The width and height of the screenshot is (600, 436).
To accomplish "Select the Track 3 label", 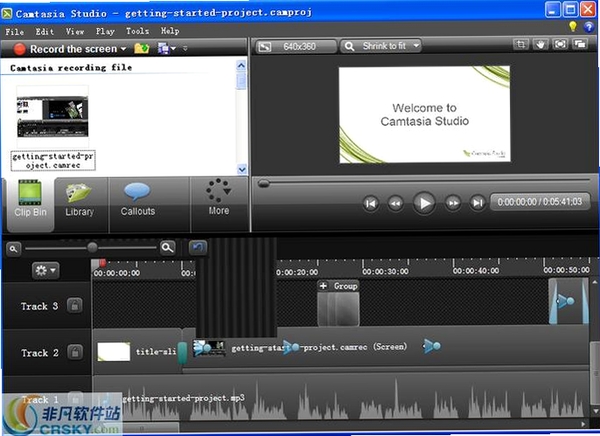I will [x=39, y=306].
